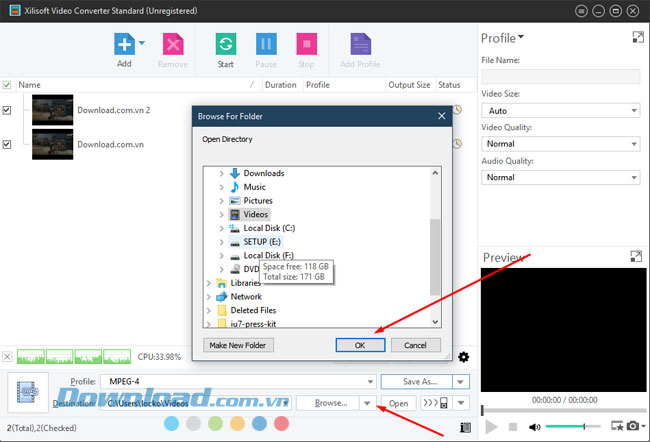This screenshot has width=650, height=442.
Task: Confirm folder selection with OK
Action: 360,345
